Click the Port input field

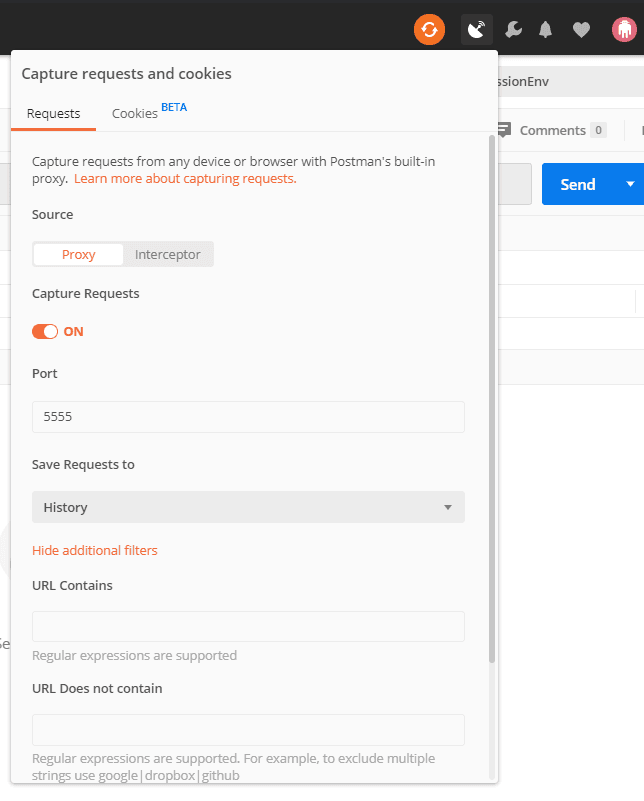click(x=248, y=417)
